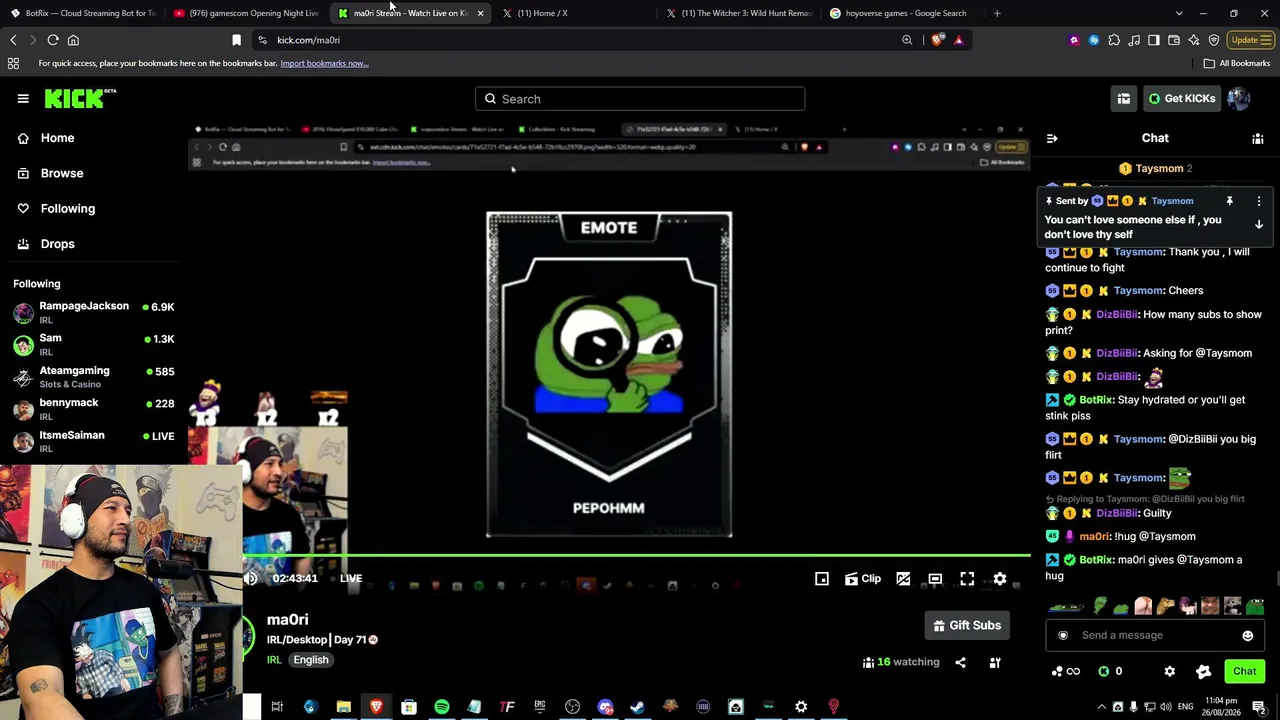Viewport: 1280px width, 720px height.
Task: Click the Send a message field
Action: pyautogui.click(x=1155, y=635)
